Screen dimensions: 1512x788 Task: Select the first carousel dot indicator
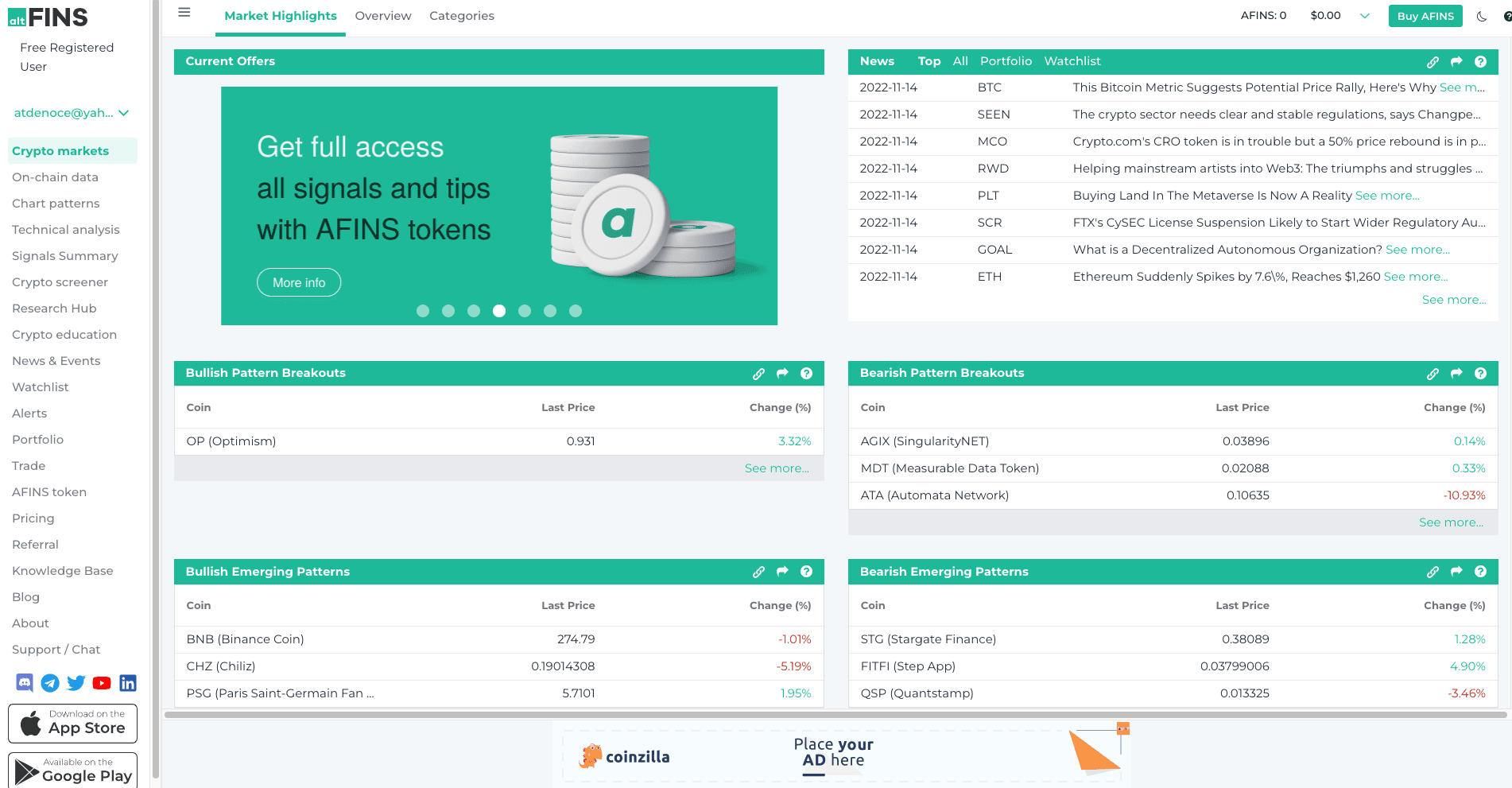423,311
